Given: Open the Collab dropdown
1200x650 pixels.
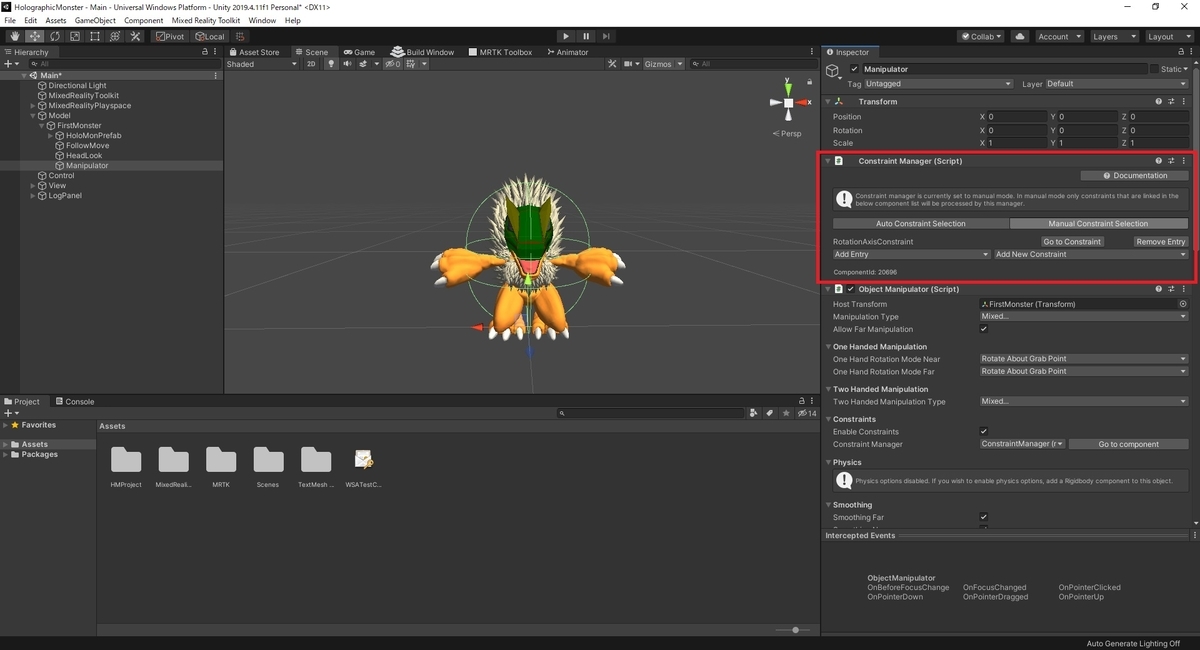Looking at the screenshot, I should [982, 36].
